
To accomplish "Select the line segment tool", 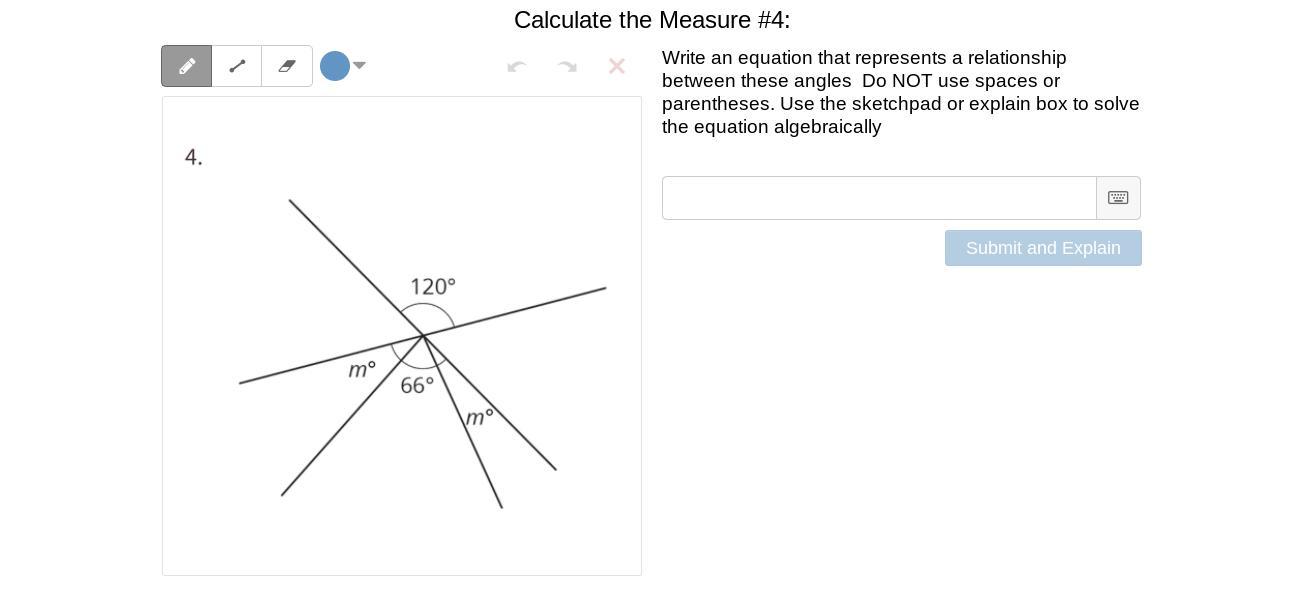I will [x=237, y=66].
